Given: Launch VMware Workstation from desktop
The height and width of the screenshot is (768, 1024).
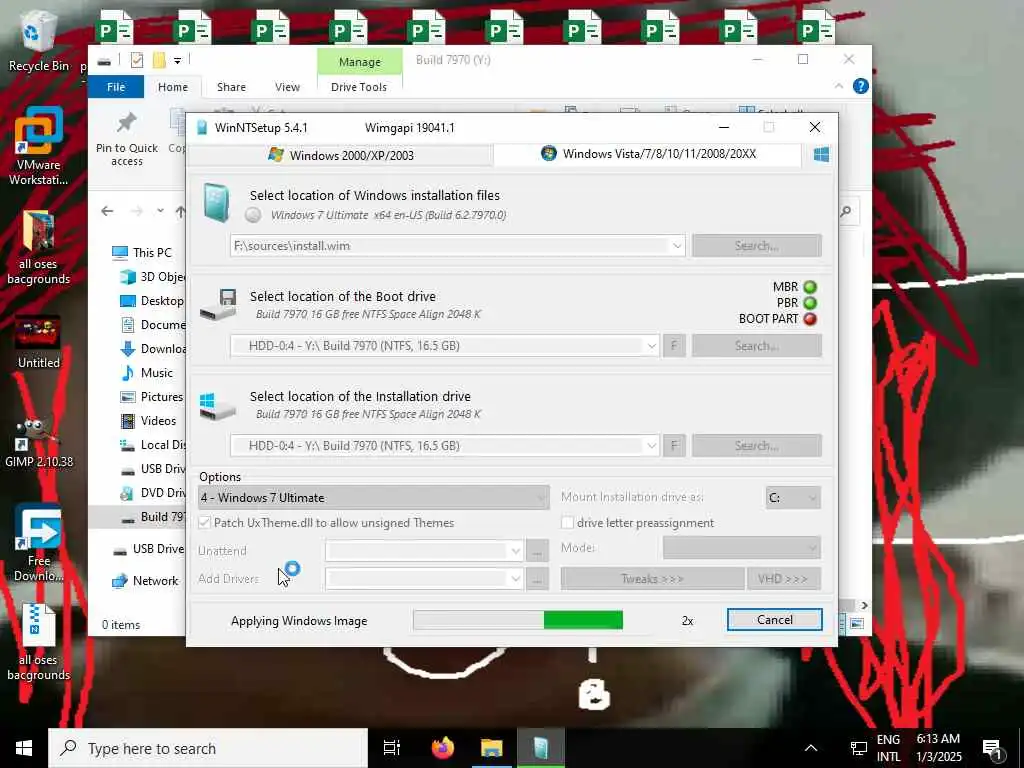Looking at the screenshot, I should tap(38, 146).
